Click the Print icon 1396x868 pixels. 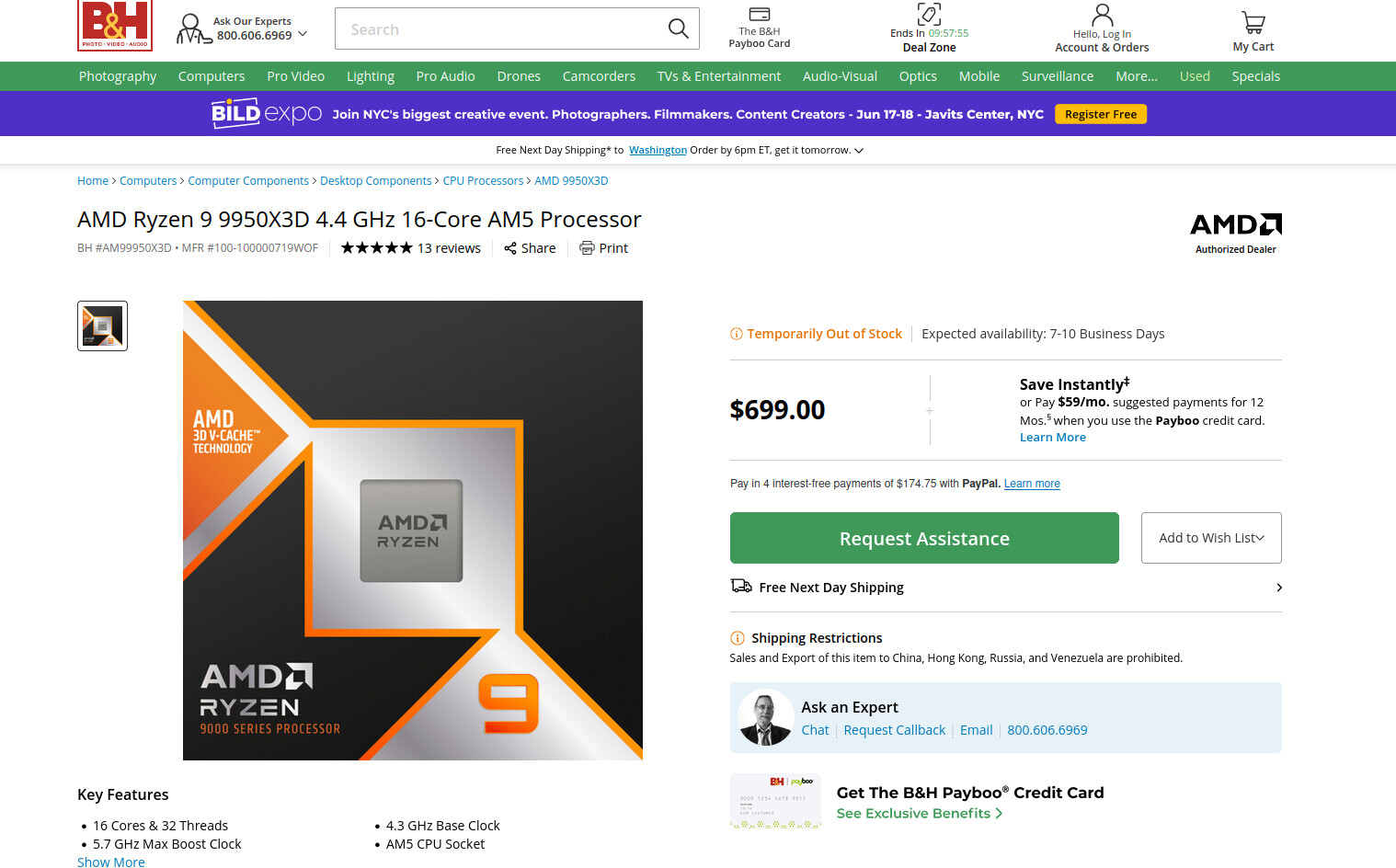tap(587, 248)
